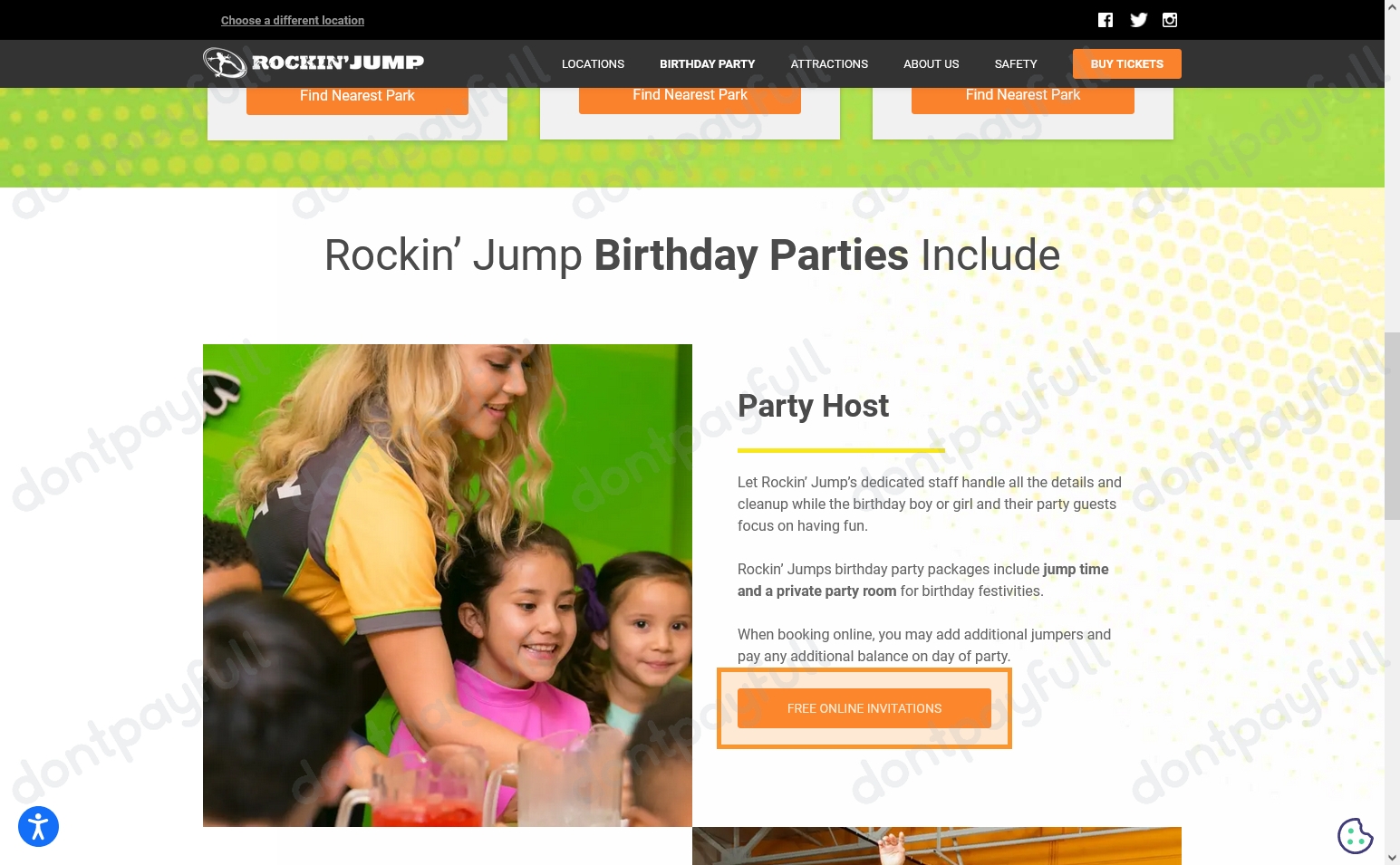Open the Twitter social icon
The image size is (1400, 865).
1139,20
